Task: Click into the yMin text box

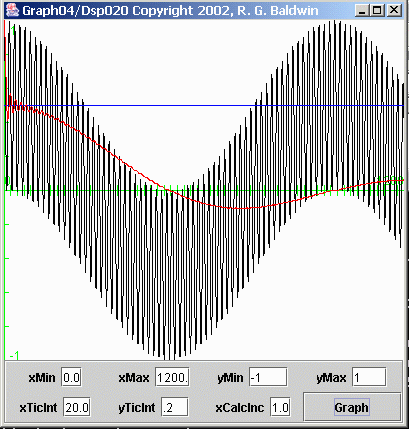Action: [x=268, y=377]
